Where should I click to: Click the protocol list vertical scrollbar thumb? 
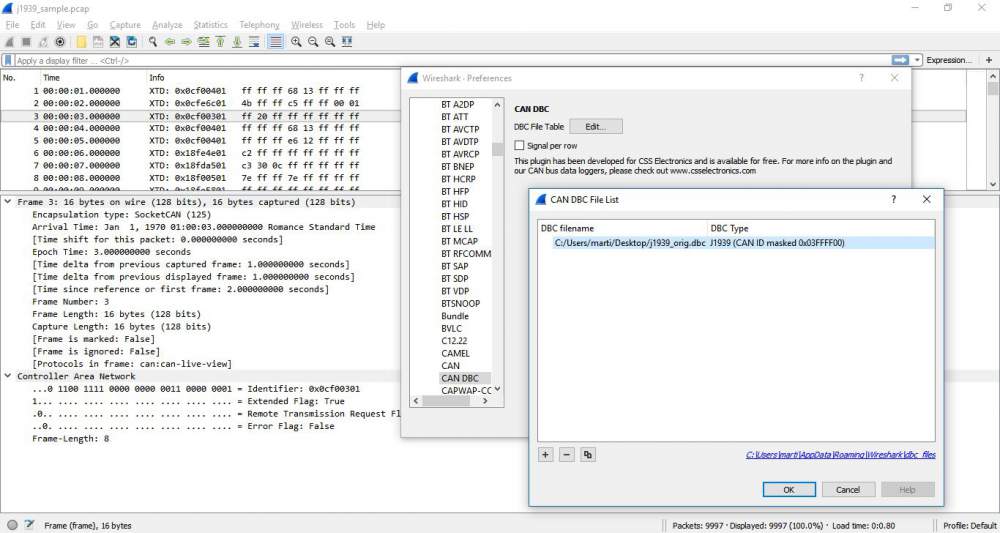[497, 150]
